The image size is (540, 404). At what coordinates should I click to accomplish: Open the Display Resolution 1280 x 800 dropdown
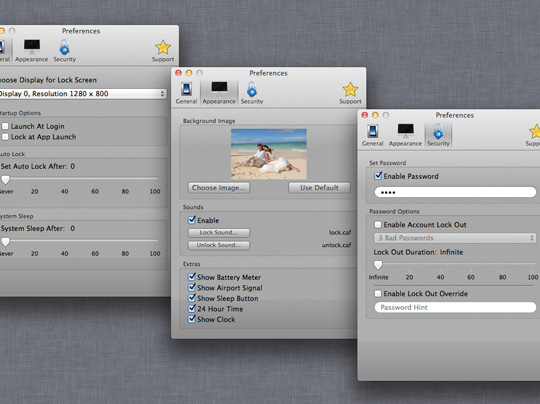click(x=82, y=94)
